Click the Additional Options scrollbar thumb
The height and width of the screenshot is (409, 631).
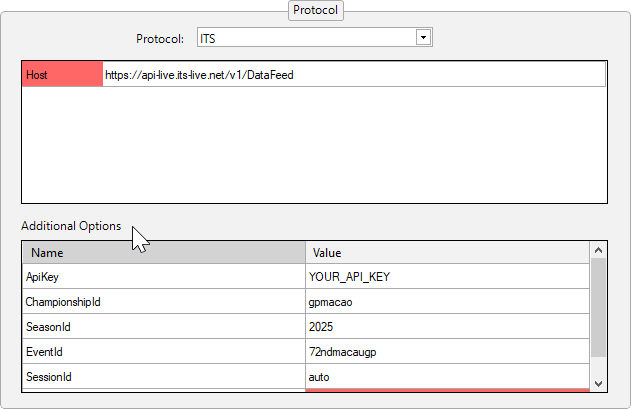599,308
